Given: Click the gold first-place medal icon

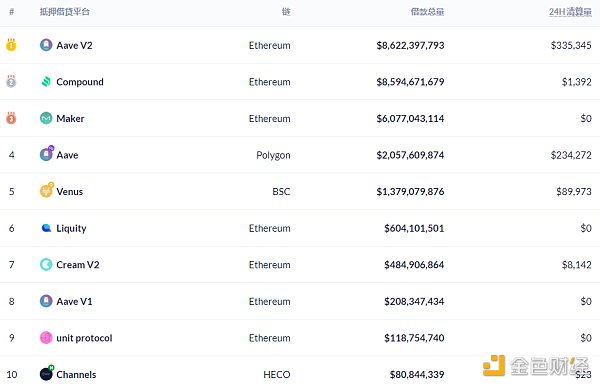Looking at the screenshot, I should point(11,45).
